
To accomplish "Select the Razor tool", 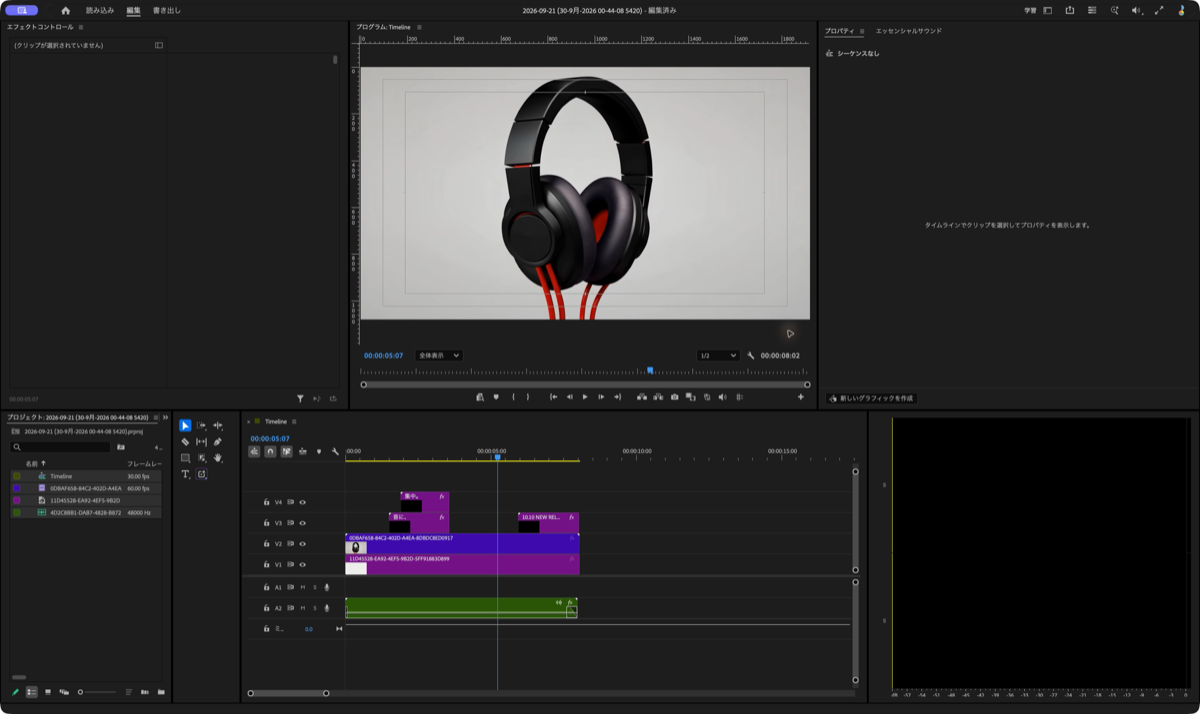I will click(x=185, y=442).
